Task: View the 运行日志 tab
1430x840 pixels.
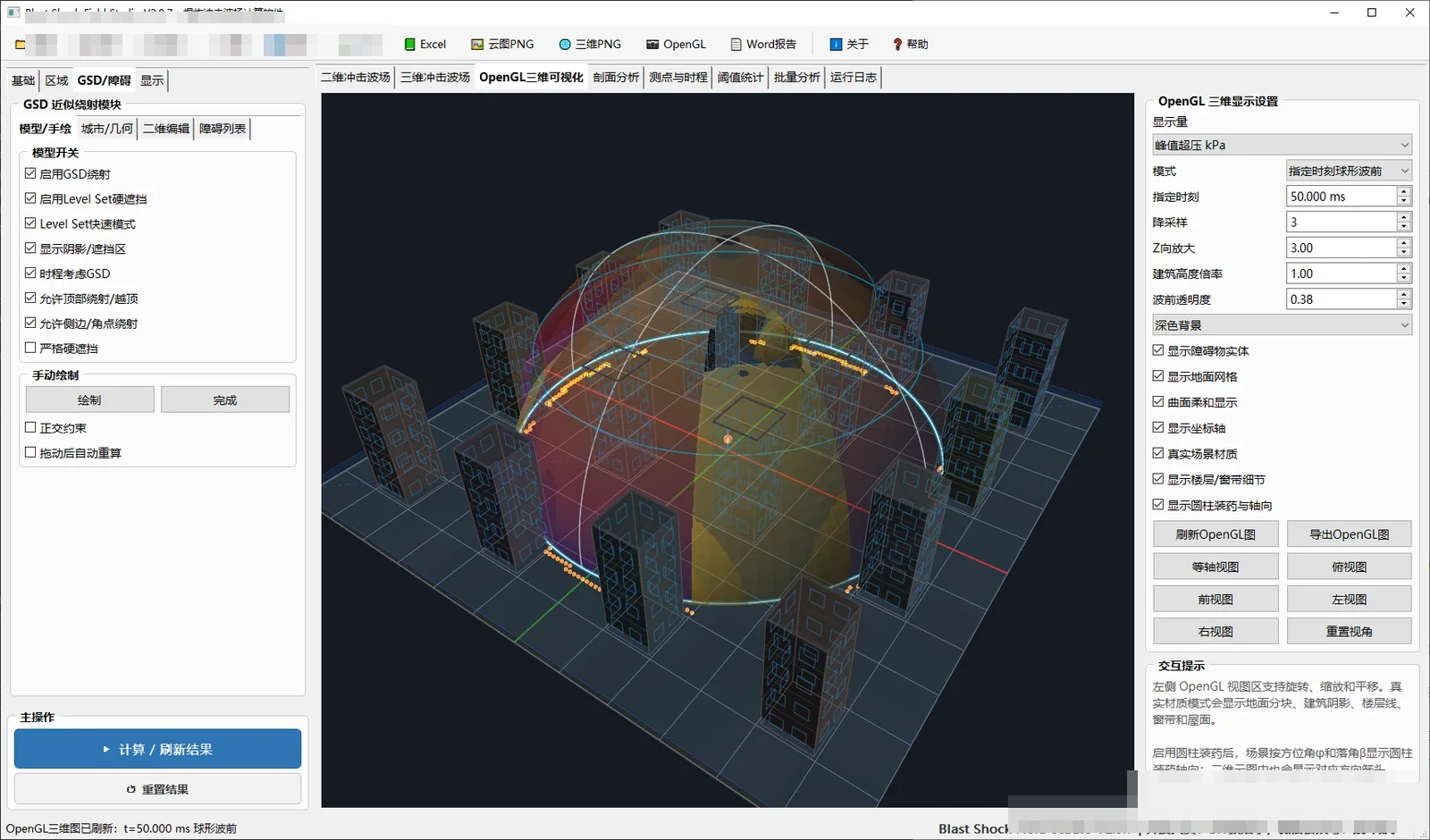Action: (854, 78)
